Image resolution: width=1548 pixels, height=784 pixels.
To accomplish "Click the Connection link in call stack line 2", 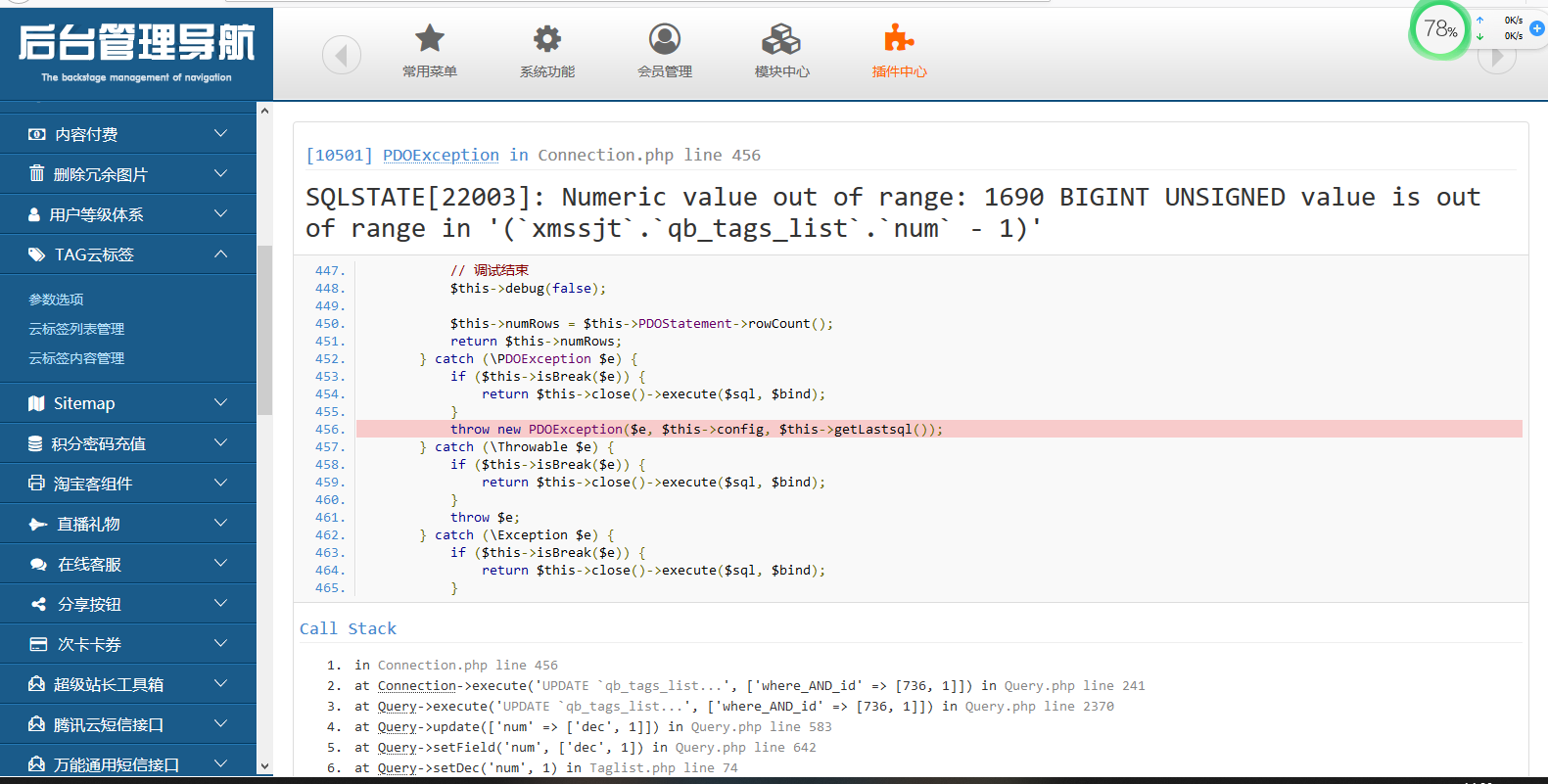I will click(x=417, y=686).
